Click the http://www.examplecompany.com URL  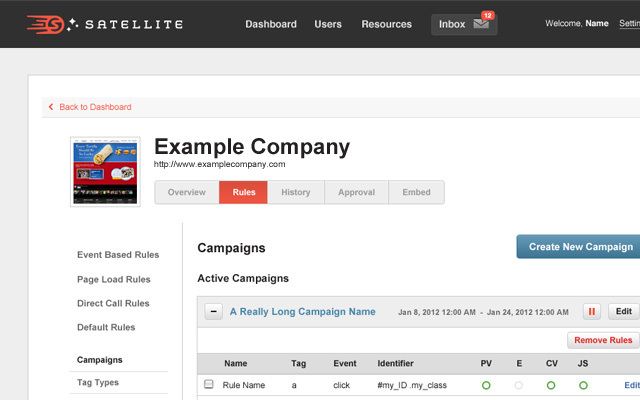[x=220, y=164]
